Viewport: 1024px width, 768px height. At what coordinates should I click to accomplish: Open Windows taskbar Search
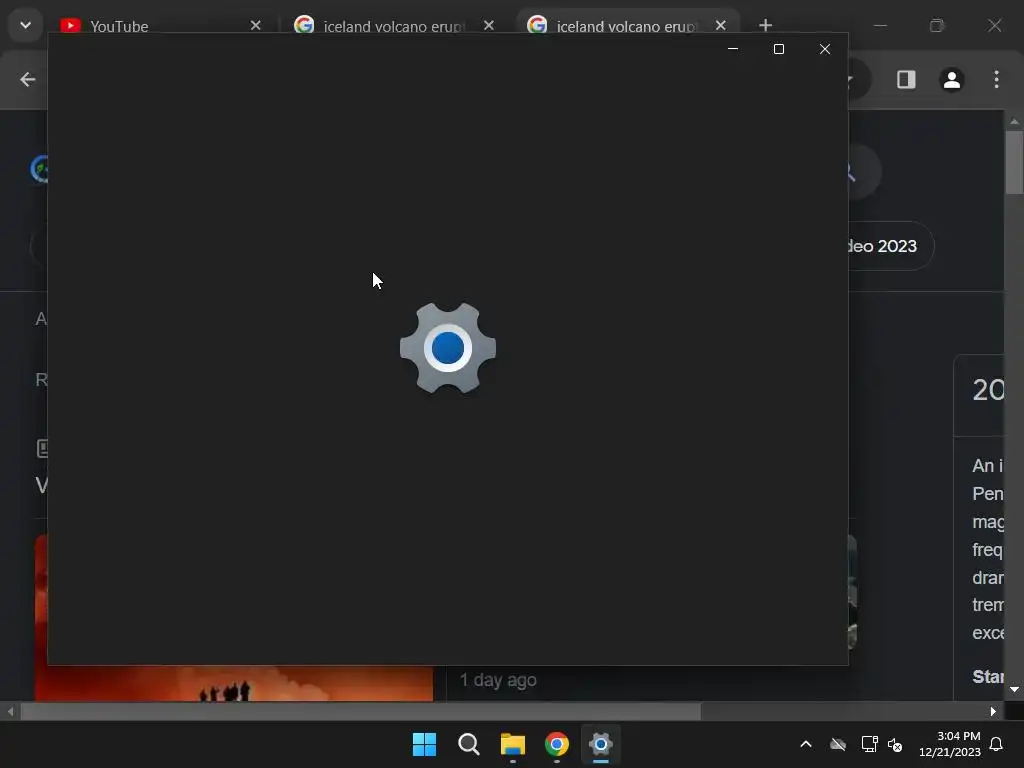click(x=469, y=744)
